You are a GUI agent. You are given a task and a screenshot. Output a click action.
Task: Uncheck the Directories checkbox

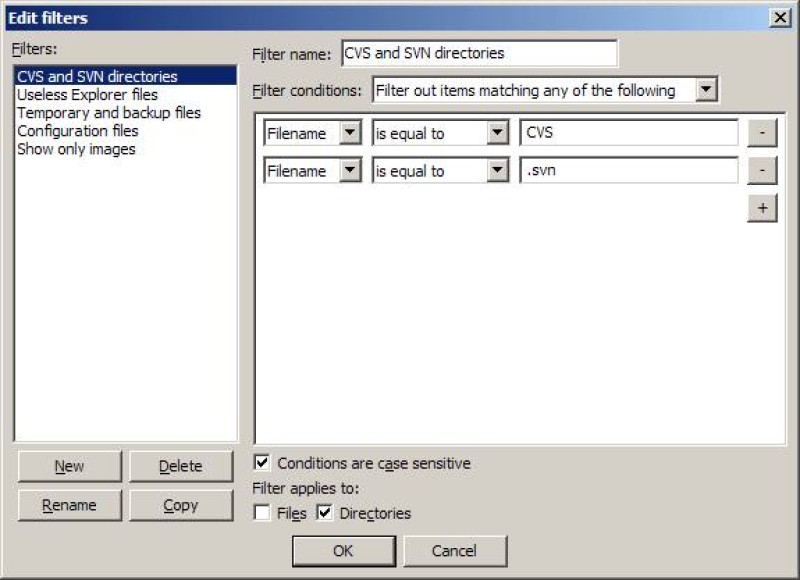(325, 513)
